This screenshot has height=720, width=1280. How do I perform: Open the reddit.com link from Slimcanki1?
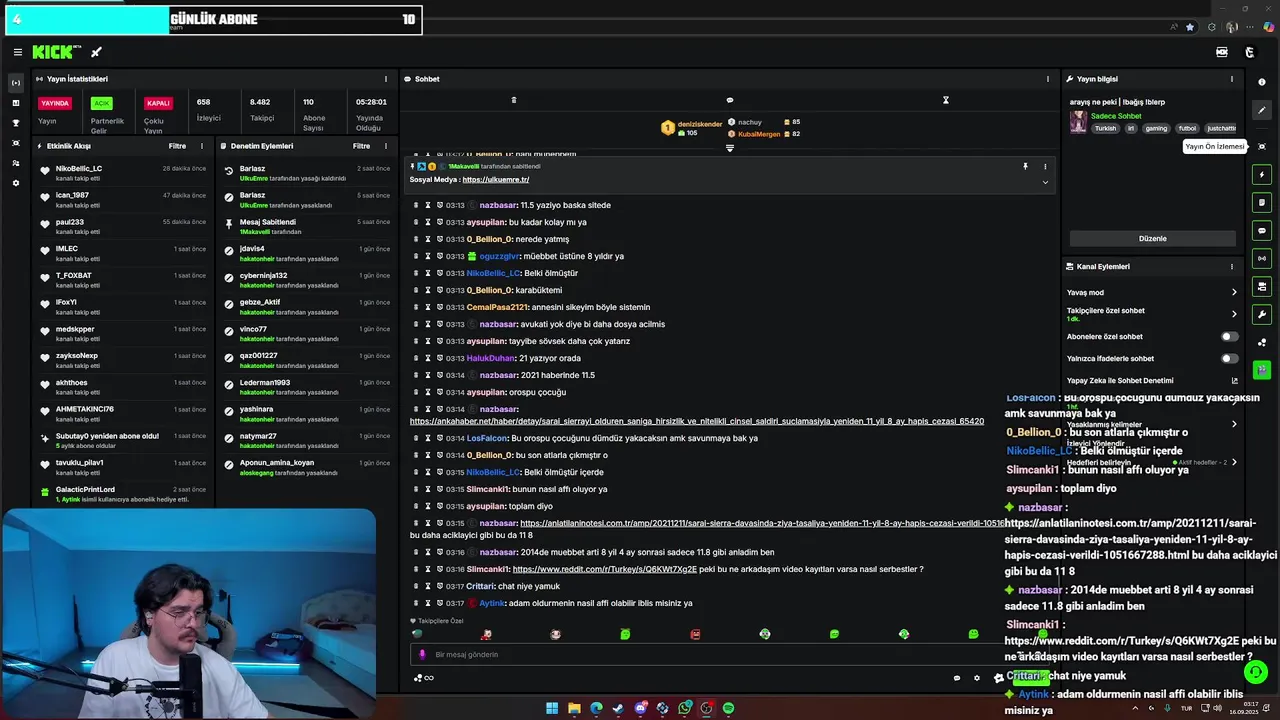click(604, 569)
